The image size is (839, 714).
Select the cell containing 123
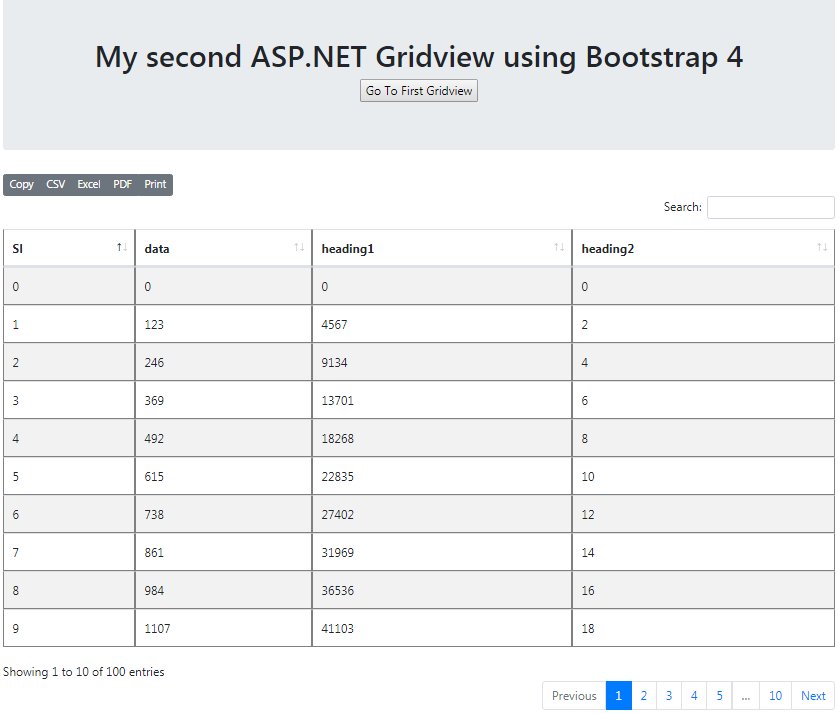point(224,324)
